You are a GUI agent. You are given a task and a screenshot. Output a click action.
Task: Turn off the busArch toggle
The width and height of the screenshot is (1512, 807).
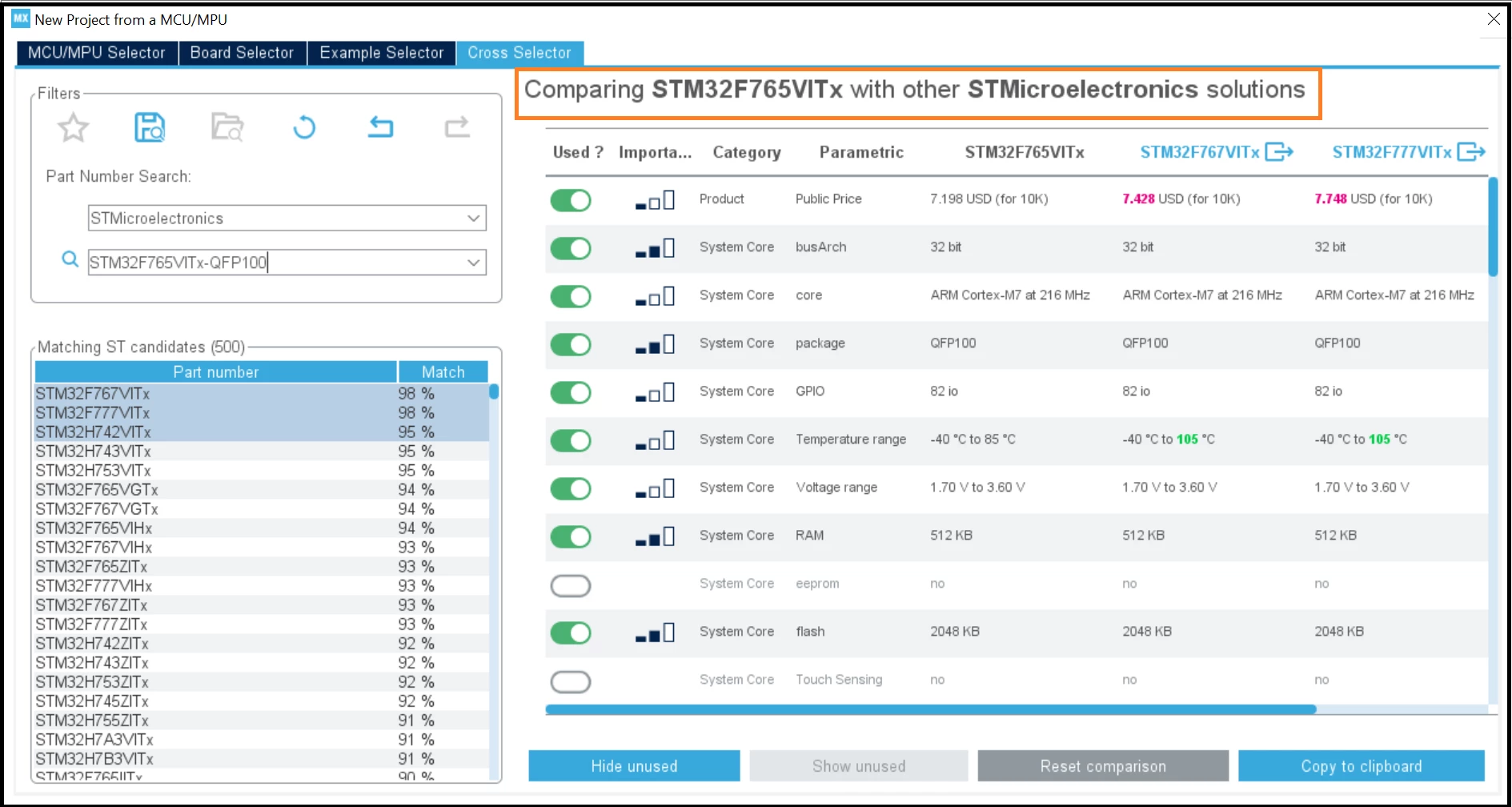(x=571, y=248)
